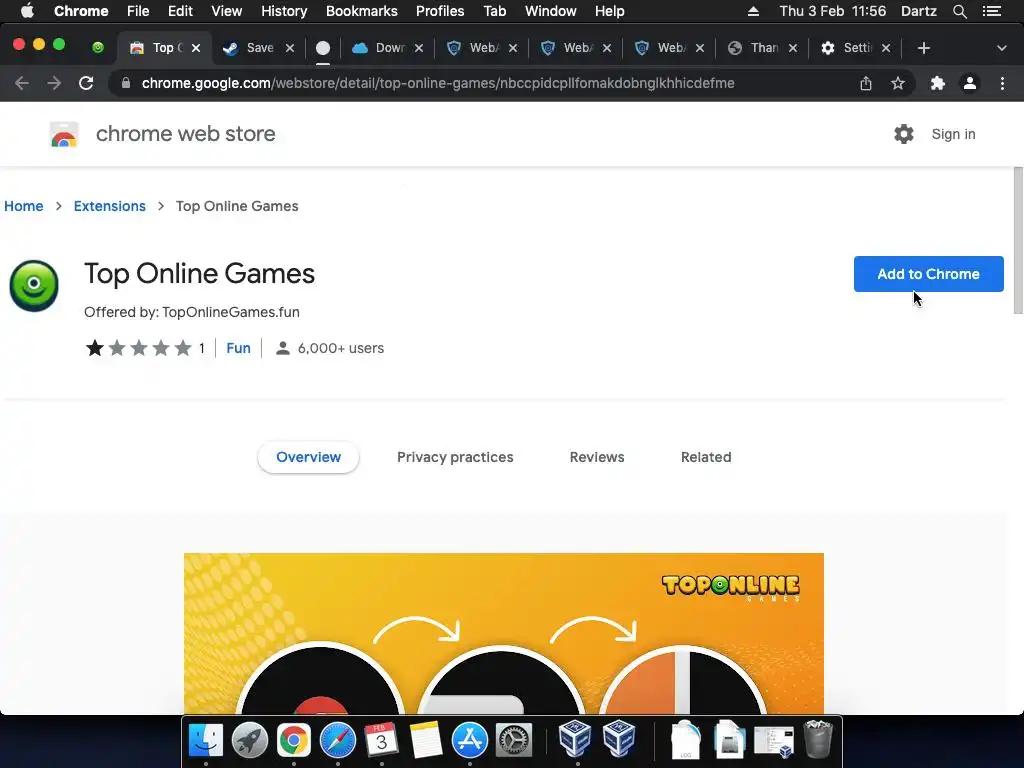Switch to the Overview tab
Image resolution: width=1024 pixels, height=768 pixels.
coord(308,457)
